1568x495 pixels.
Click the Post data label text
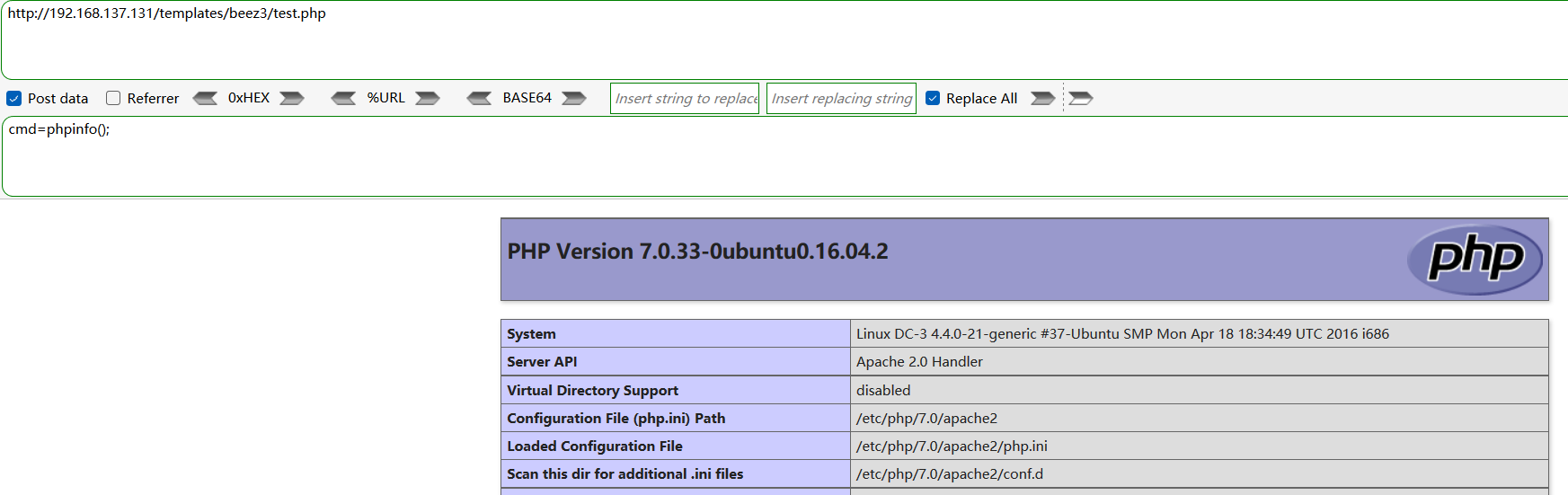click(x=58, y=99)
